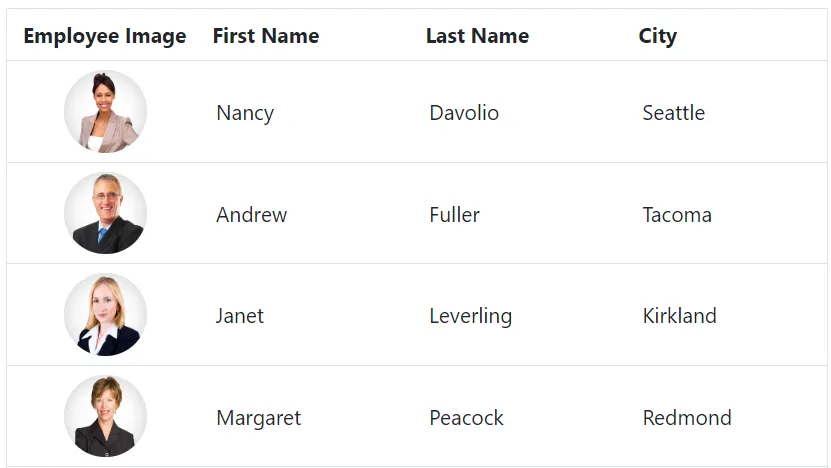The height and width of the screenshot is (468, 831).
Task: Select the Janet first name cell
Action: [x=240, y=316]
